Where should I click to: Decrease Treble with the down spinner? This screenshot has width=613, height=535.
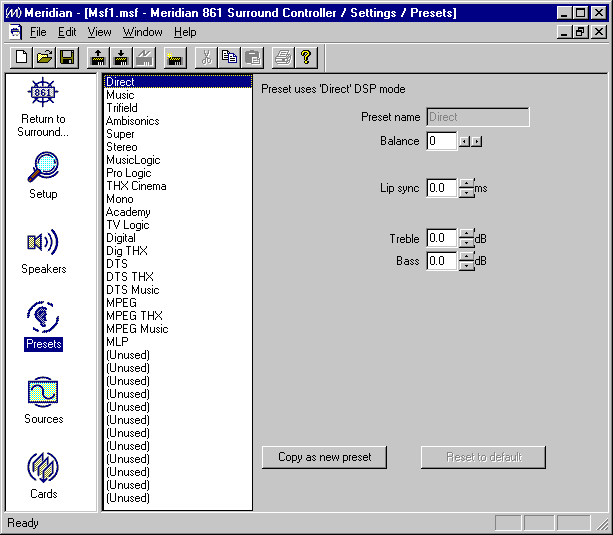pyautogui.click(x=466, y=243)
